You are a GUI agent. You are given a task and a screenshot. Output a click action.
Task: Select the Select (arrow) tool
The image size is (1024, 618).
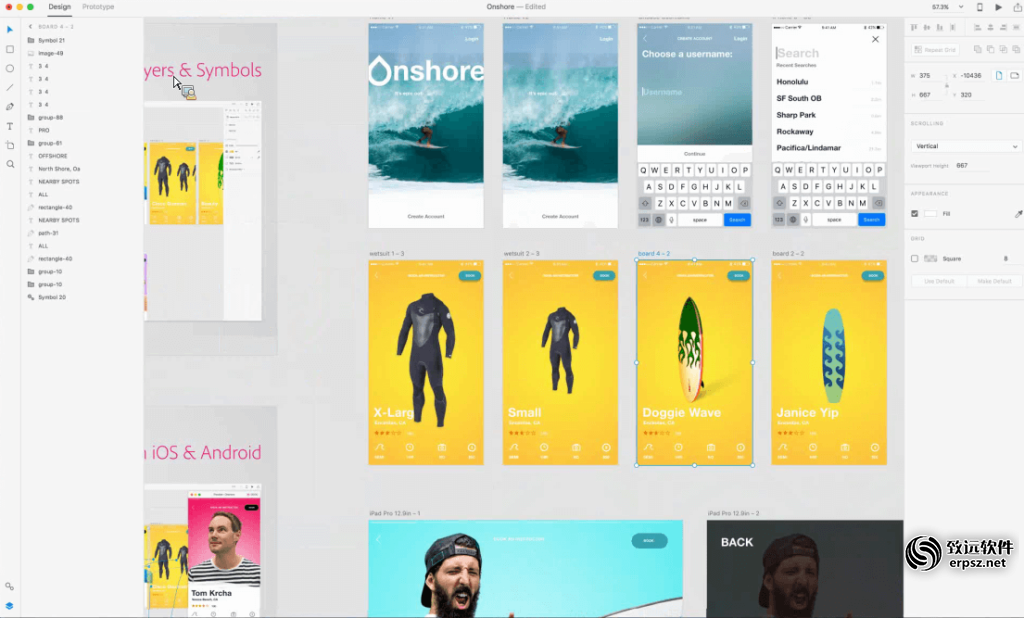(x=10, y=29)
